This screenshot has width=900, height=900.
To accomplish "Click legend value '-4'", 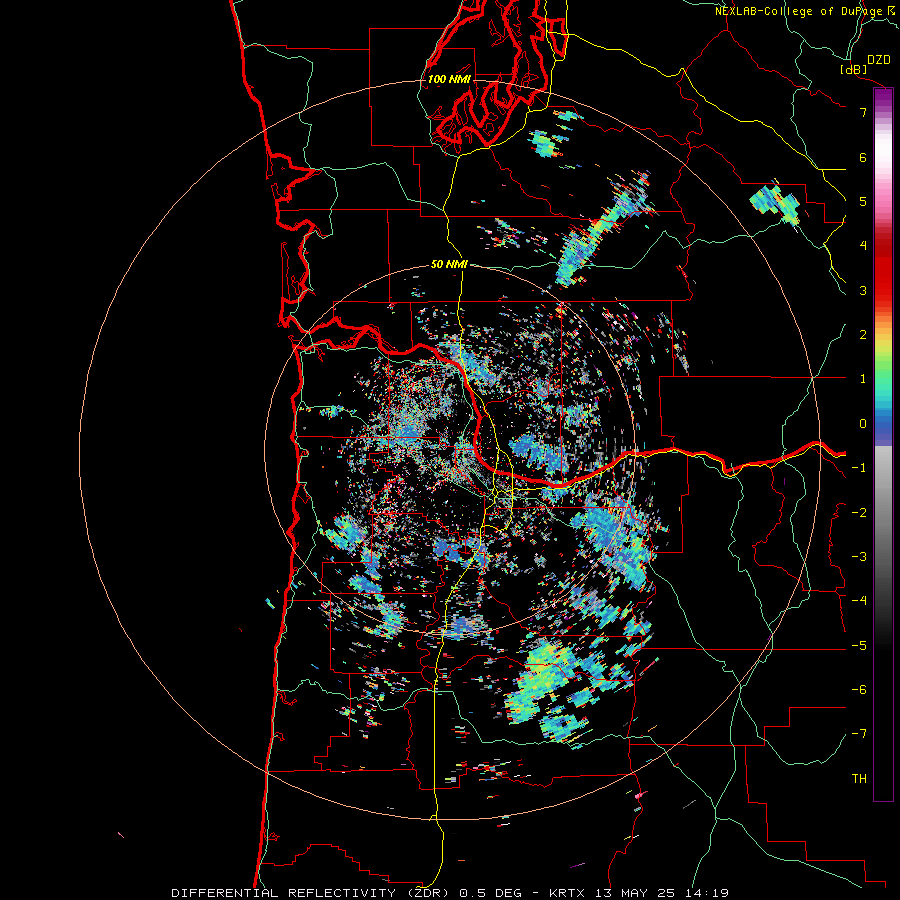I will 859,601.
